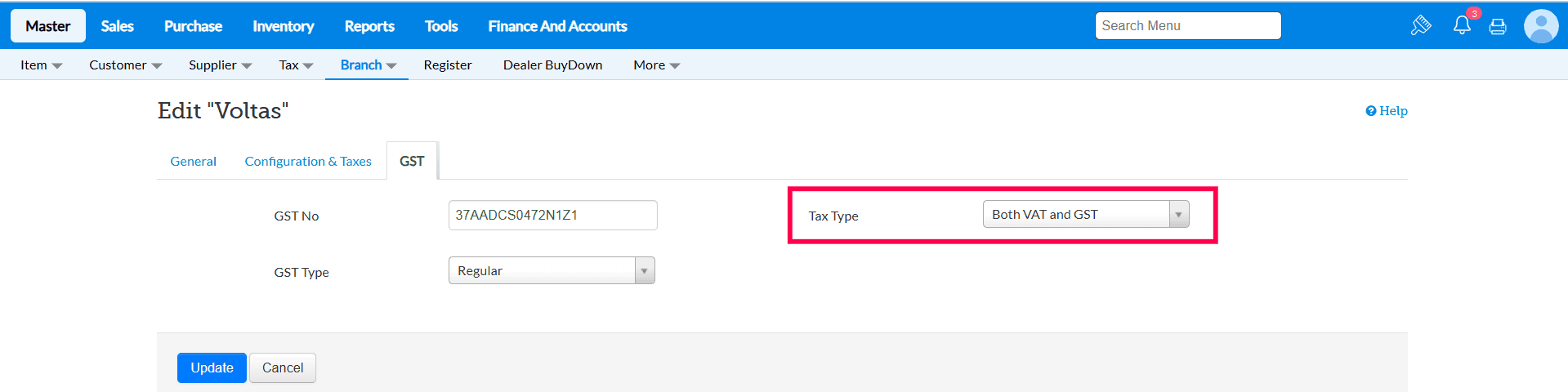Open the notifications bell icon

pos(1462,25)
